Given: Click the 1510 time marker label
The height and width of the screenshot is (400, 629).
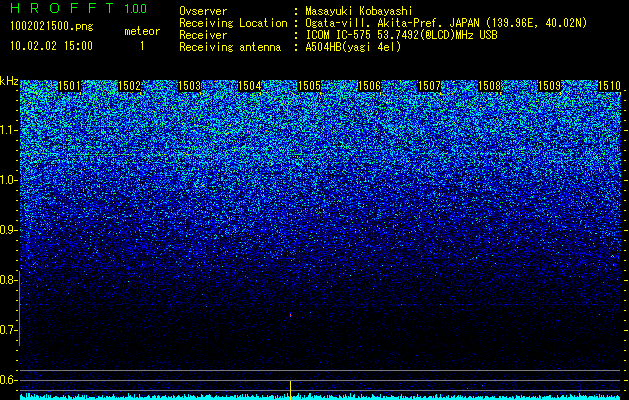Looking at the screenshot, I should pyautogui.click(x=609, y=86).
